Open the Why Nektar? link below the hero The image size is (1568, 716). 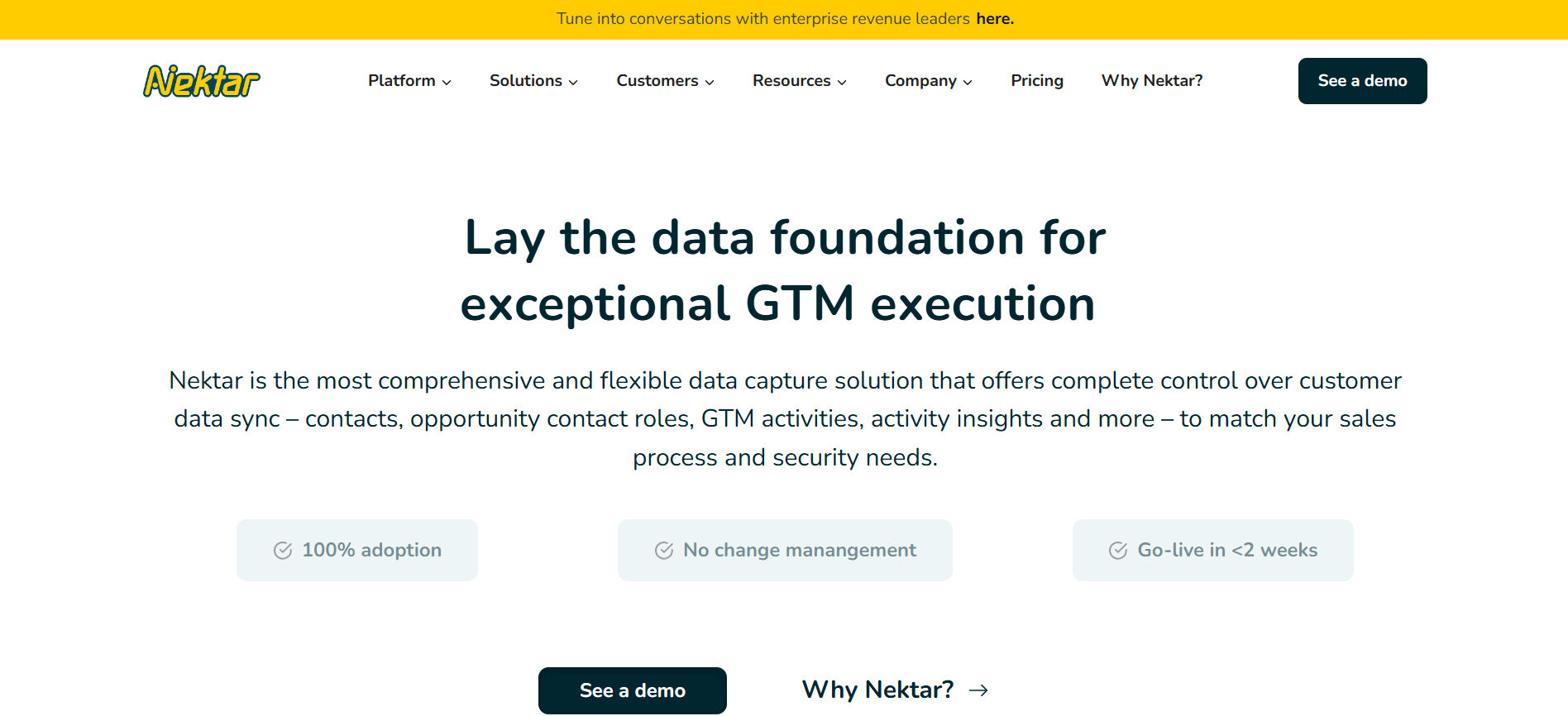[x=877, y=690]
